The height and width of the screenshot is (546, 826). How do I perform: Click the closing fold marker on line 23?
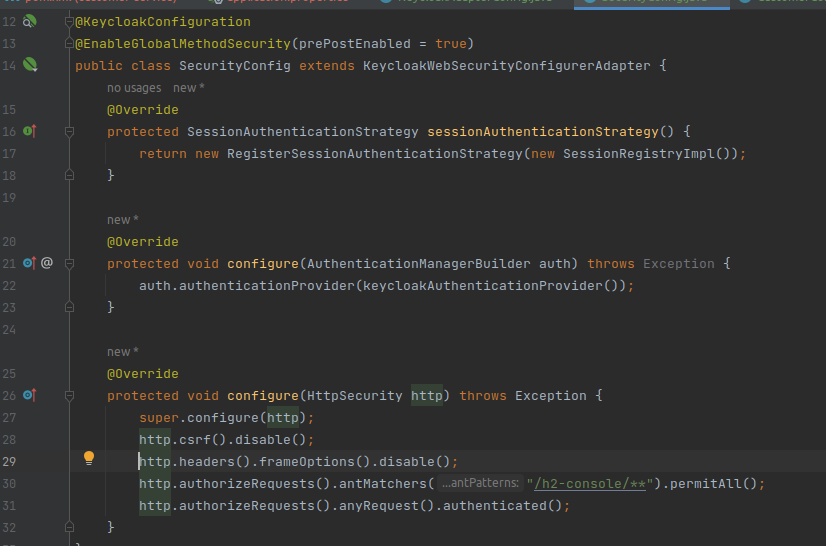69,307
